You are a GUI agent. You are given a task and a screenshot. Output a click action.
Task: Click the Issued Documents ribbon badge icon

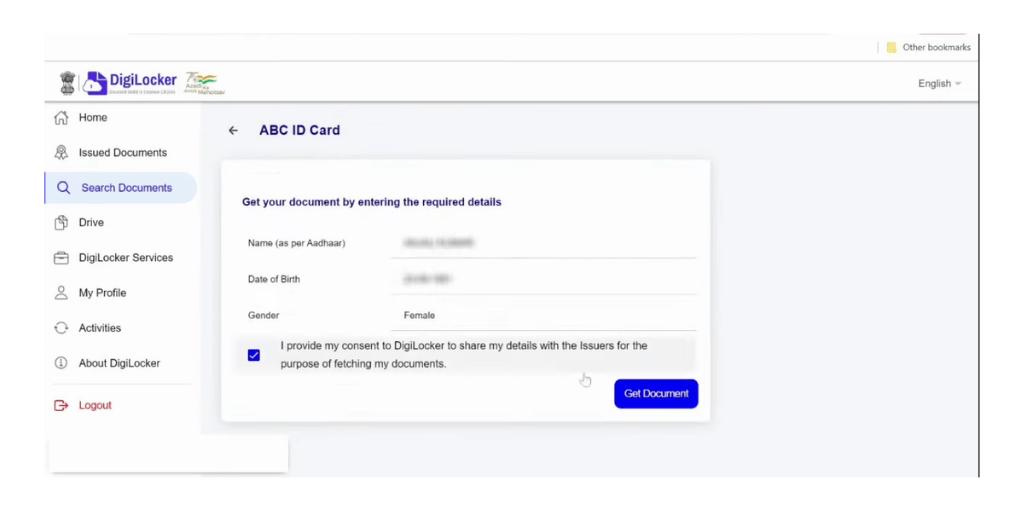(61, 153)
